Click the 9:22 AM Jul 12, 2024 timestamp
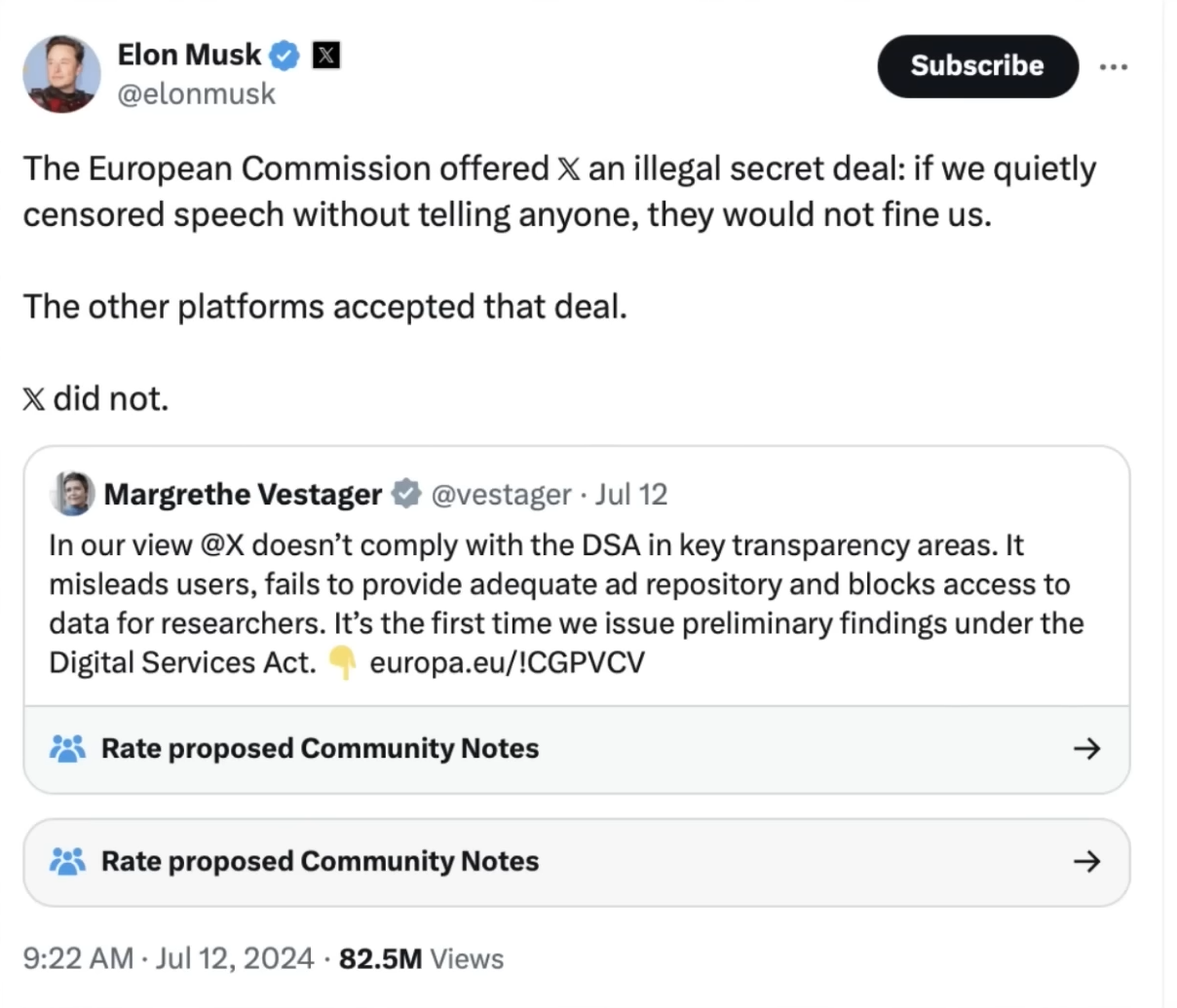The image size is (1177, 1008). click(x=168, y=959)
